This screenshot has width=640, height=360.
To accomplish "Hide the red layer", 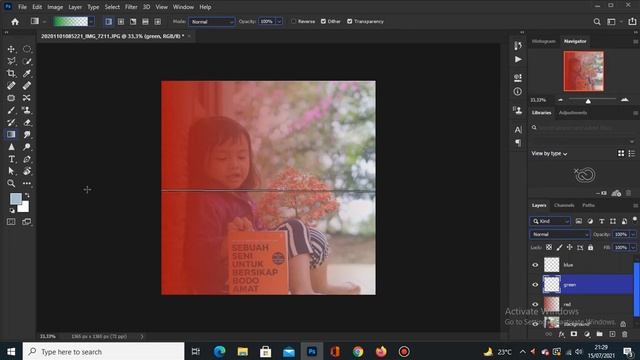I will (x=535, y=304).
